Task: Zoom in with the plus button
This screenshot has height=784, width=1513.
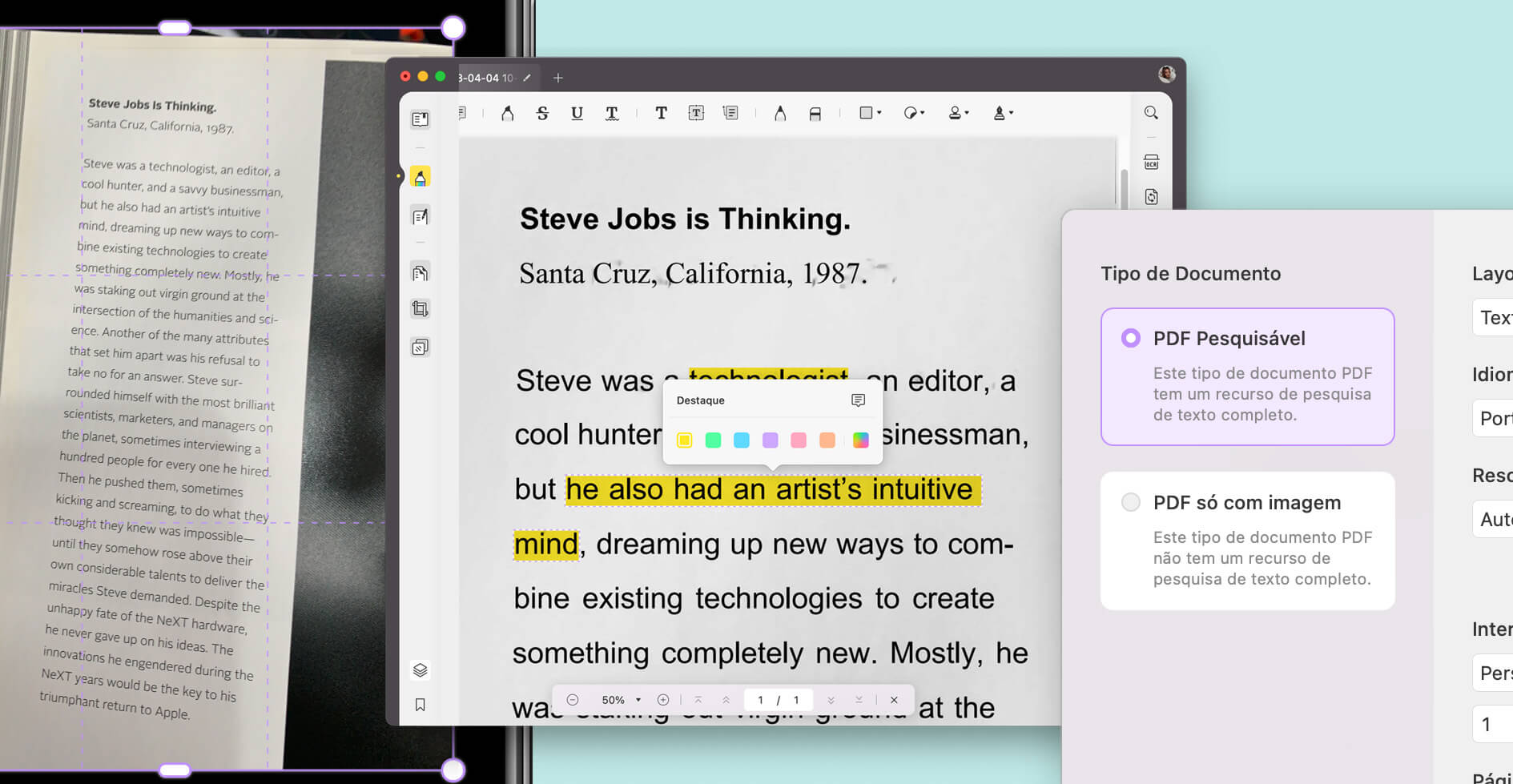Action: pos(663,700)
